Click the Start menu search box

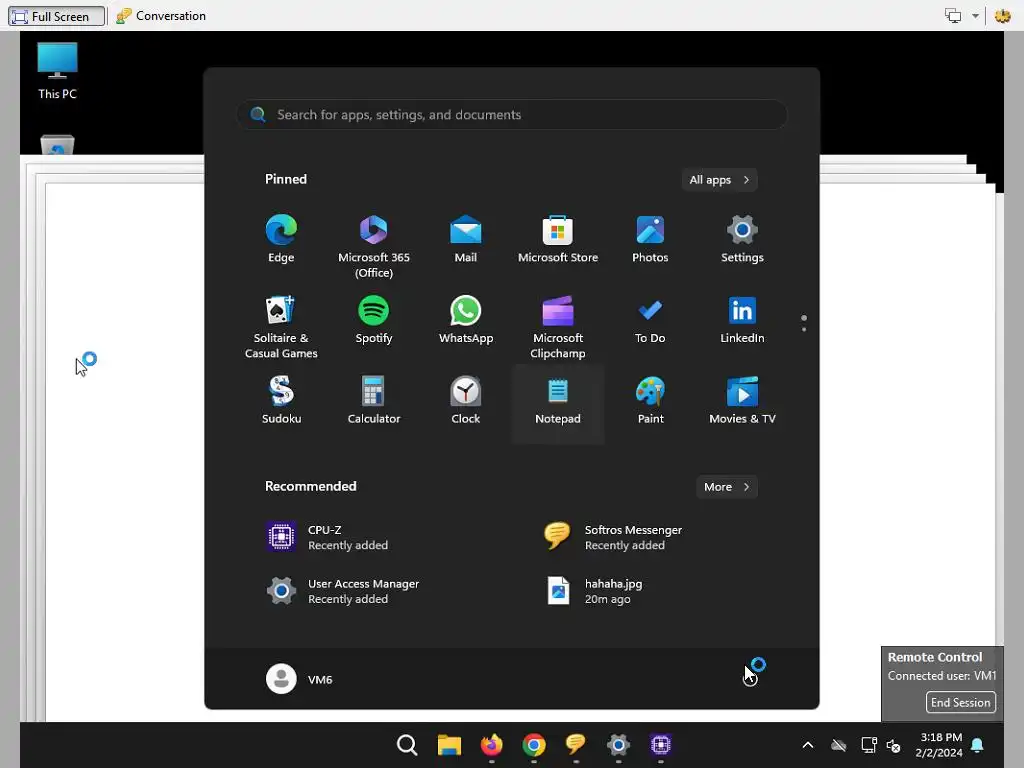click(512, 115)
